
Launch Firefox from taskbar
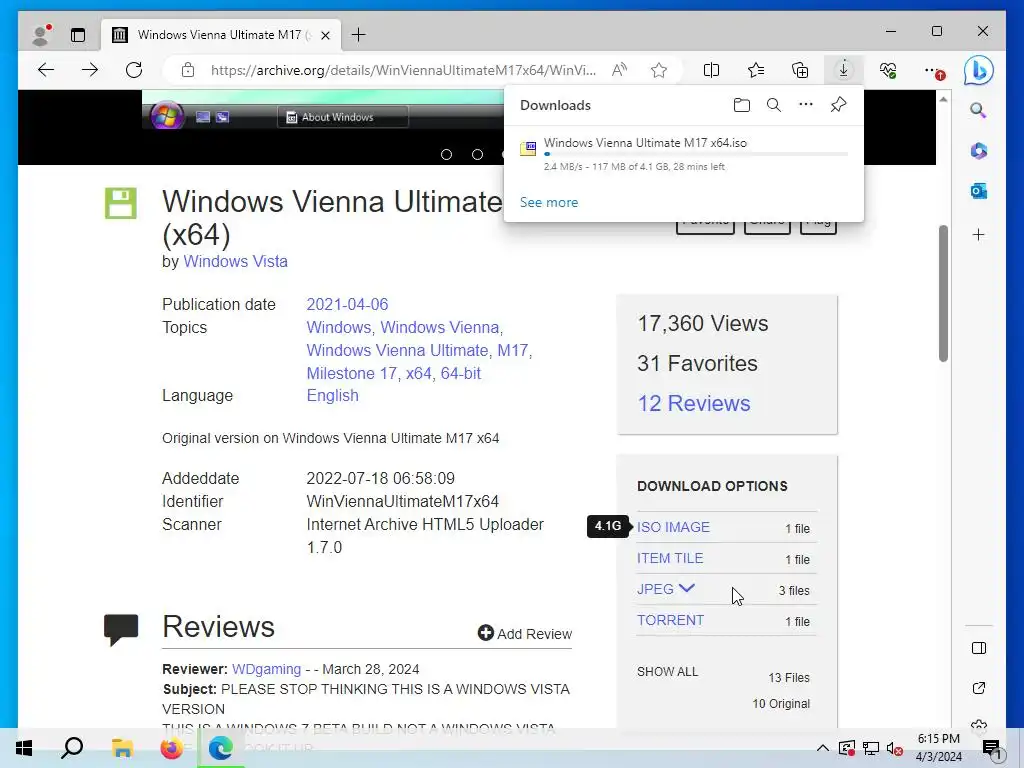pyautogui.click(x=172, y=748)
